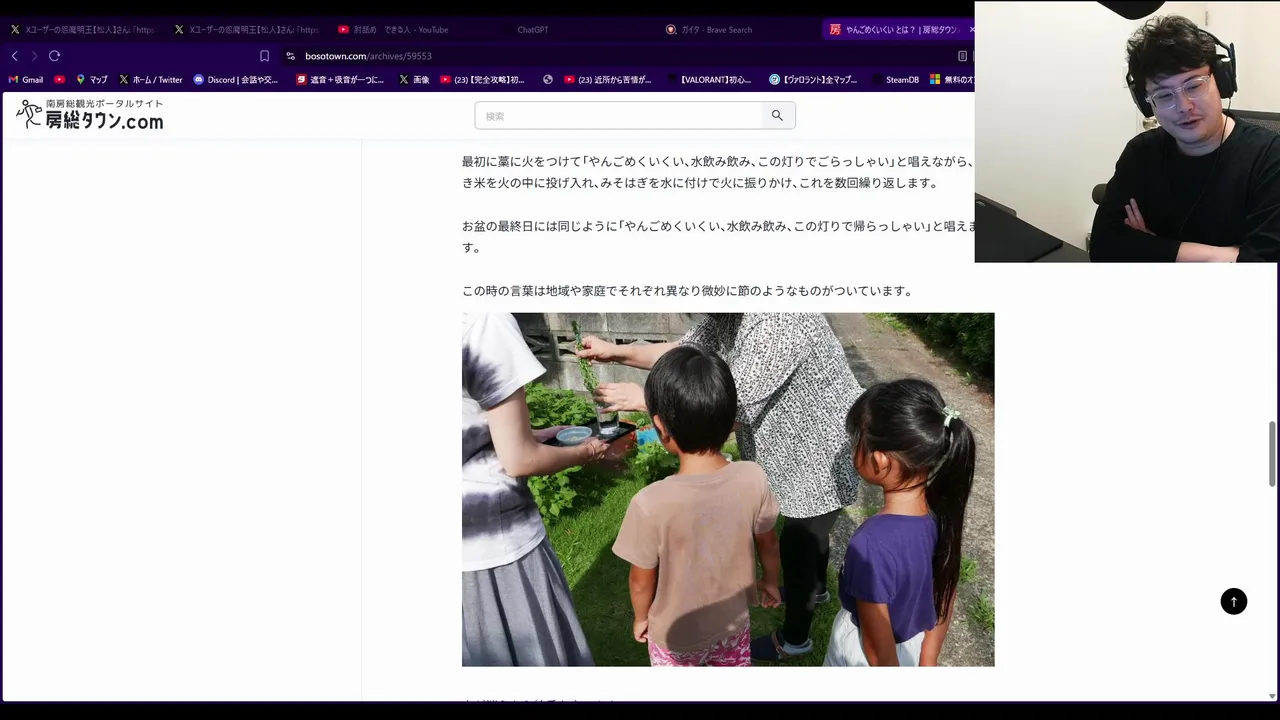This screenshot has width=1280, height=720.
Task: Click the children and herbs photo
Action: coord(728,489)
